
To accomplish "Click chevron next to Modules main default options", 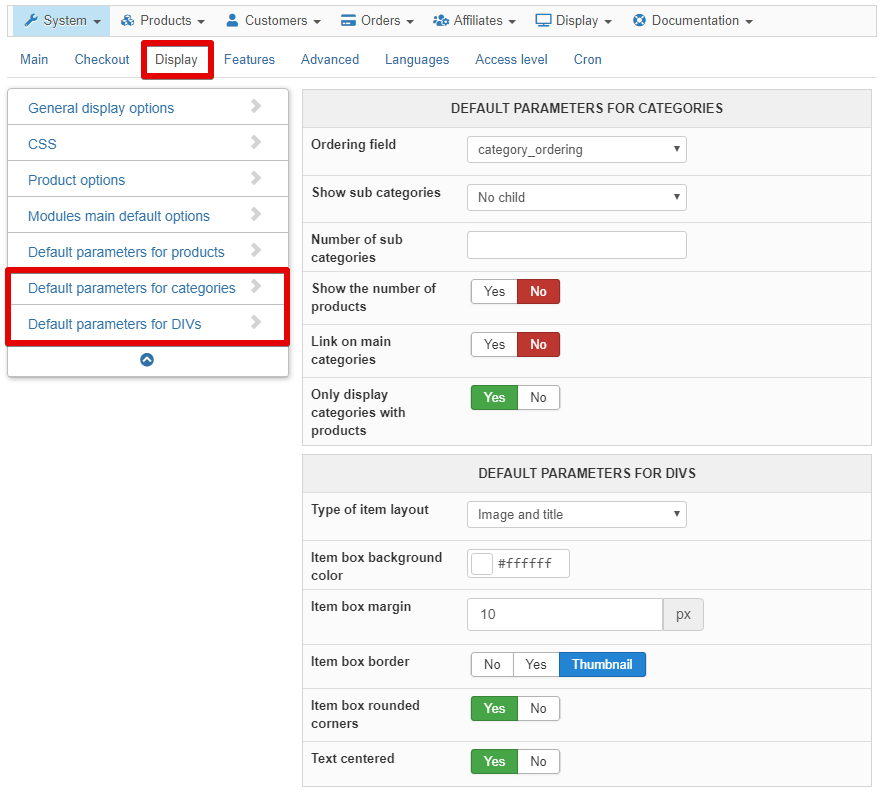I will 256,214.
